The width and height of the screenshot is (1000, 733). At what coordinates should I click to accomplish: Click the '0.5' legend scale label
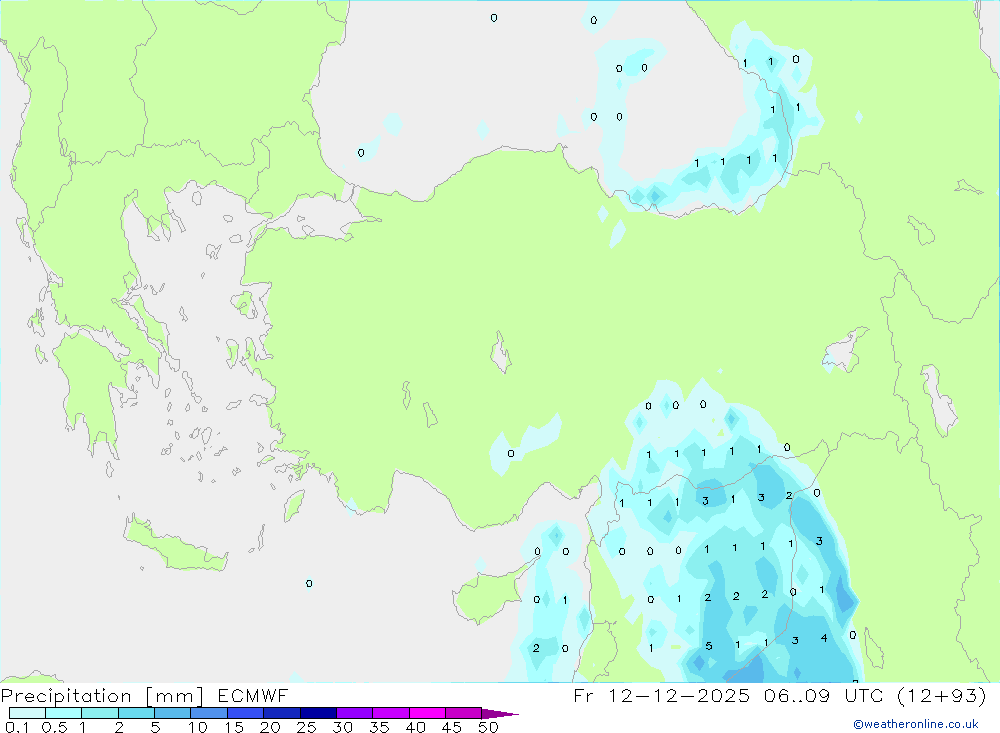click(x=54, y=727)
